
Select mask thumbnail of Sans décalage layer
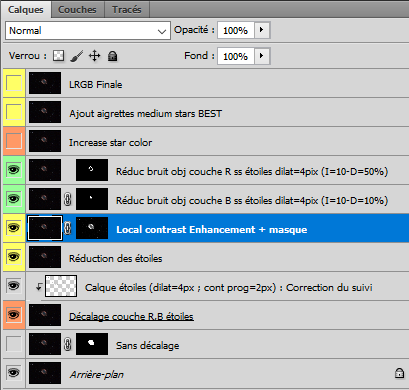click(92, 344)
